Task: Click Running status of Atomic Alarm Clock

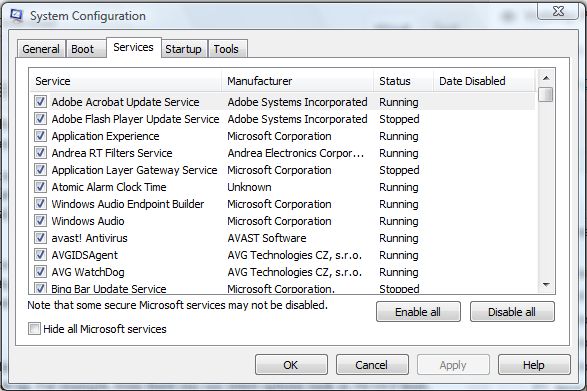Action: tap(399, 187)
